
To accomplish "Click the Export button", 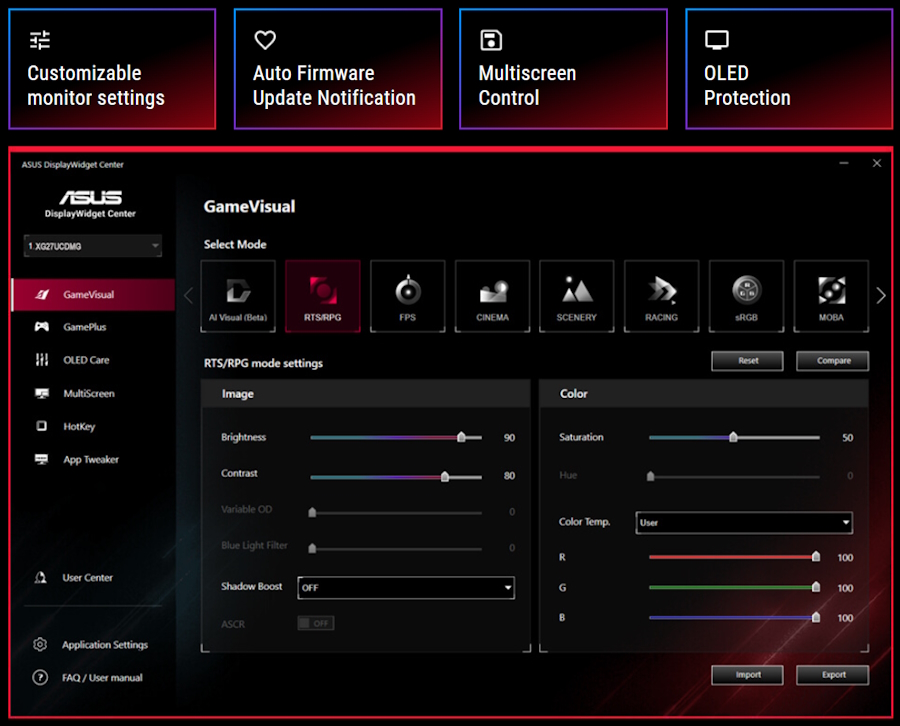I will (x=833, y=675).
